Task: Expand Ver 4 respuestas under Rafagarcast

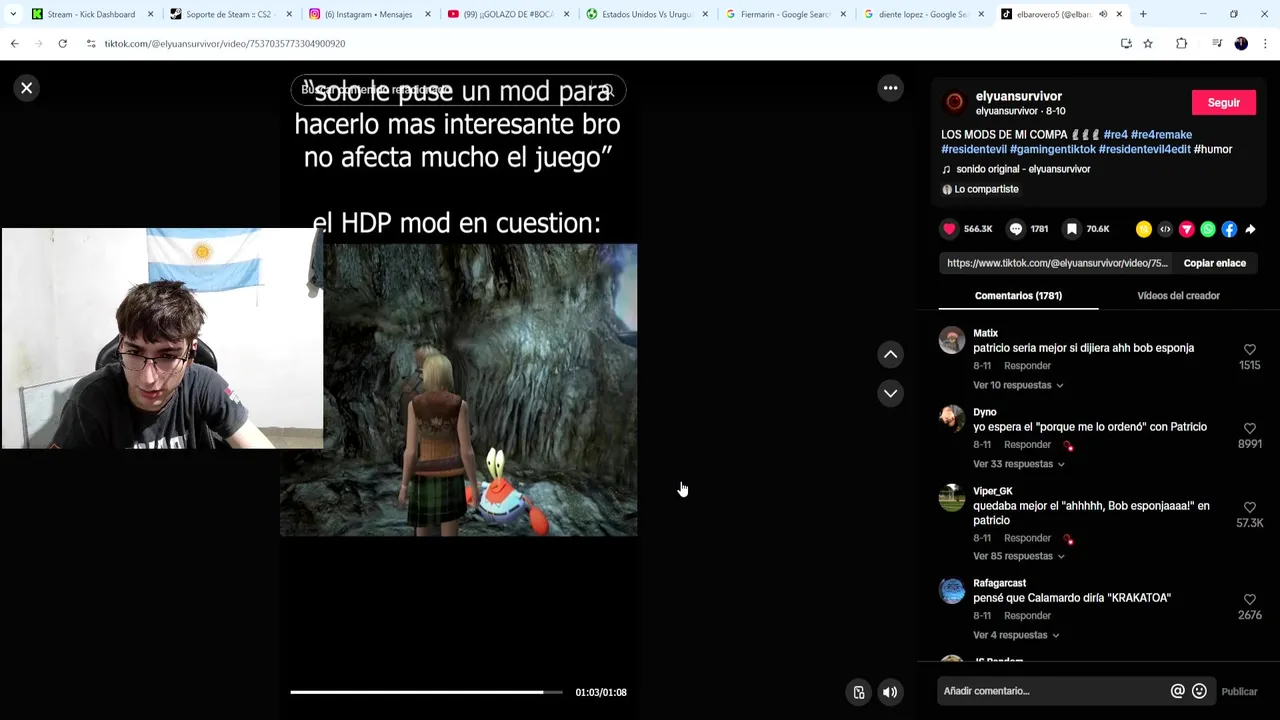Action: (1016, 635)
